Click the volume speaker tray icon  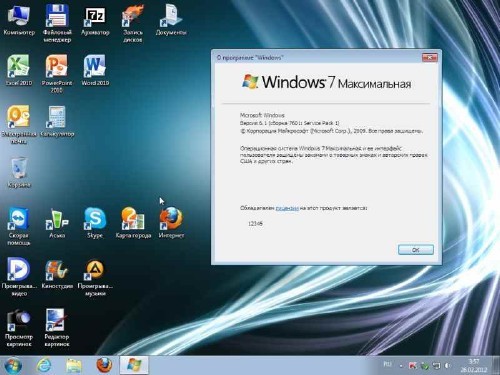point(448,366)
